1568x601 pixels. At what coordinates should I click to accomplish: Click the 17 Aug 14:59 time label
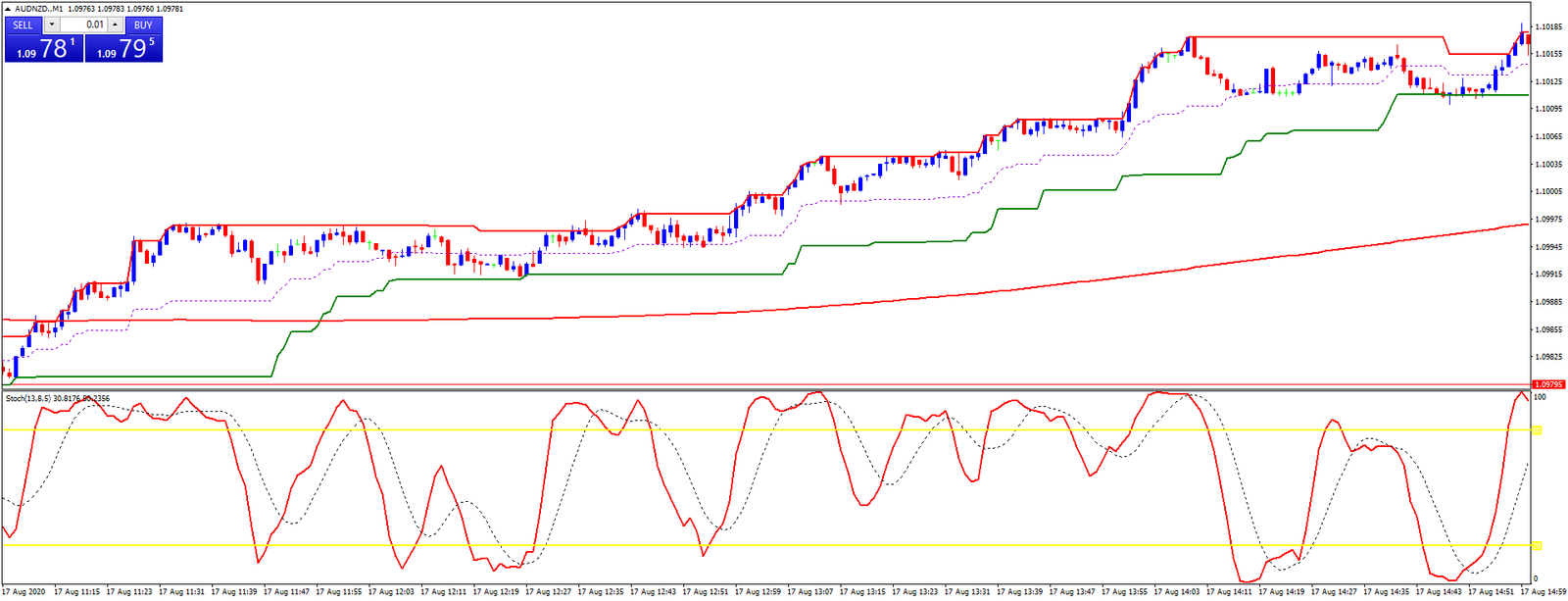tap(1543, 592)
